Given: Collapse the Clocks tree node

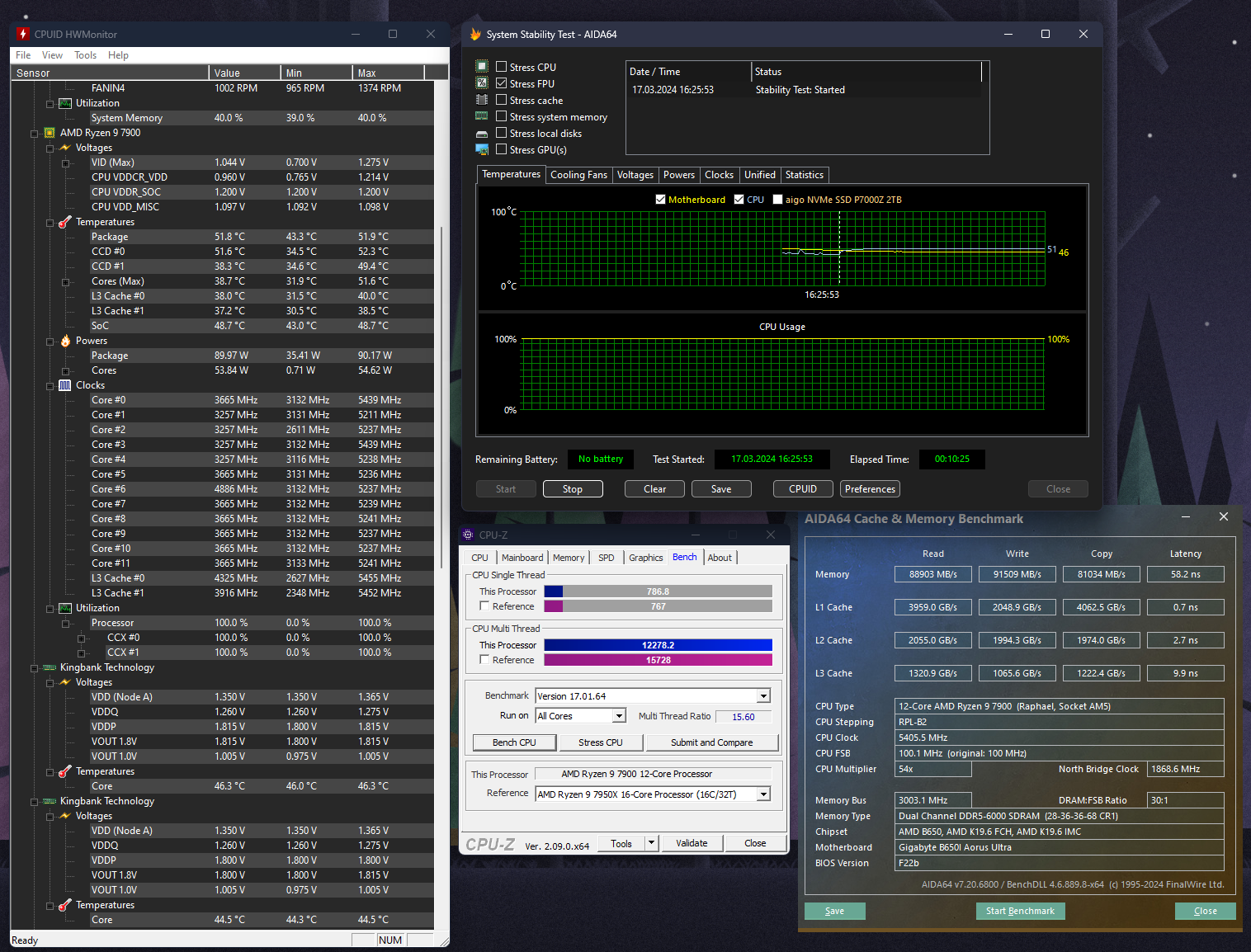Looking at the screenshot, I should click(50, 386).
